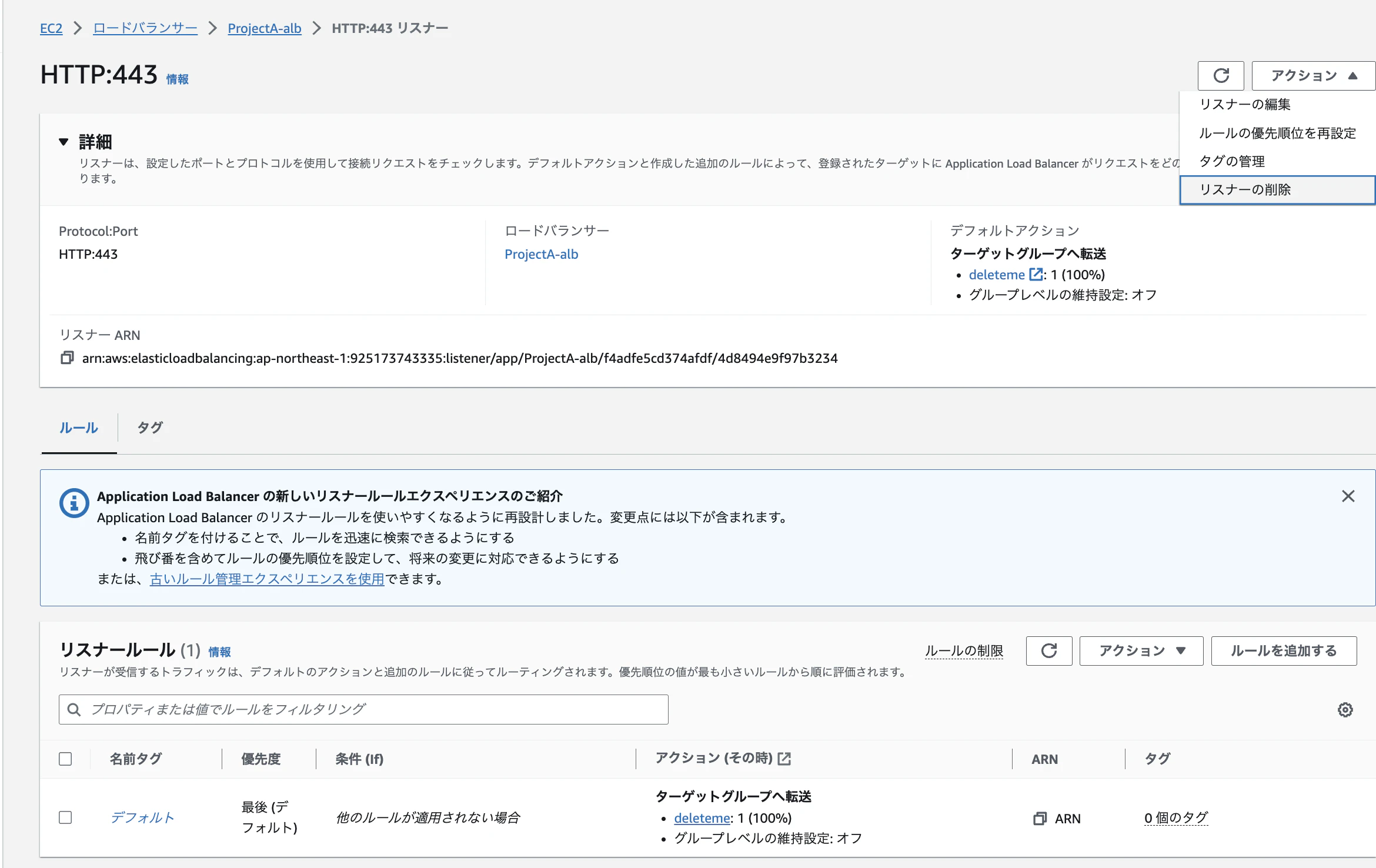Toggle select-all checkbox in rules table header
This screenshot has width=1376, height=868.
[x=65, y=759]
